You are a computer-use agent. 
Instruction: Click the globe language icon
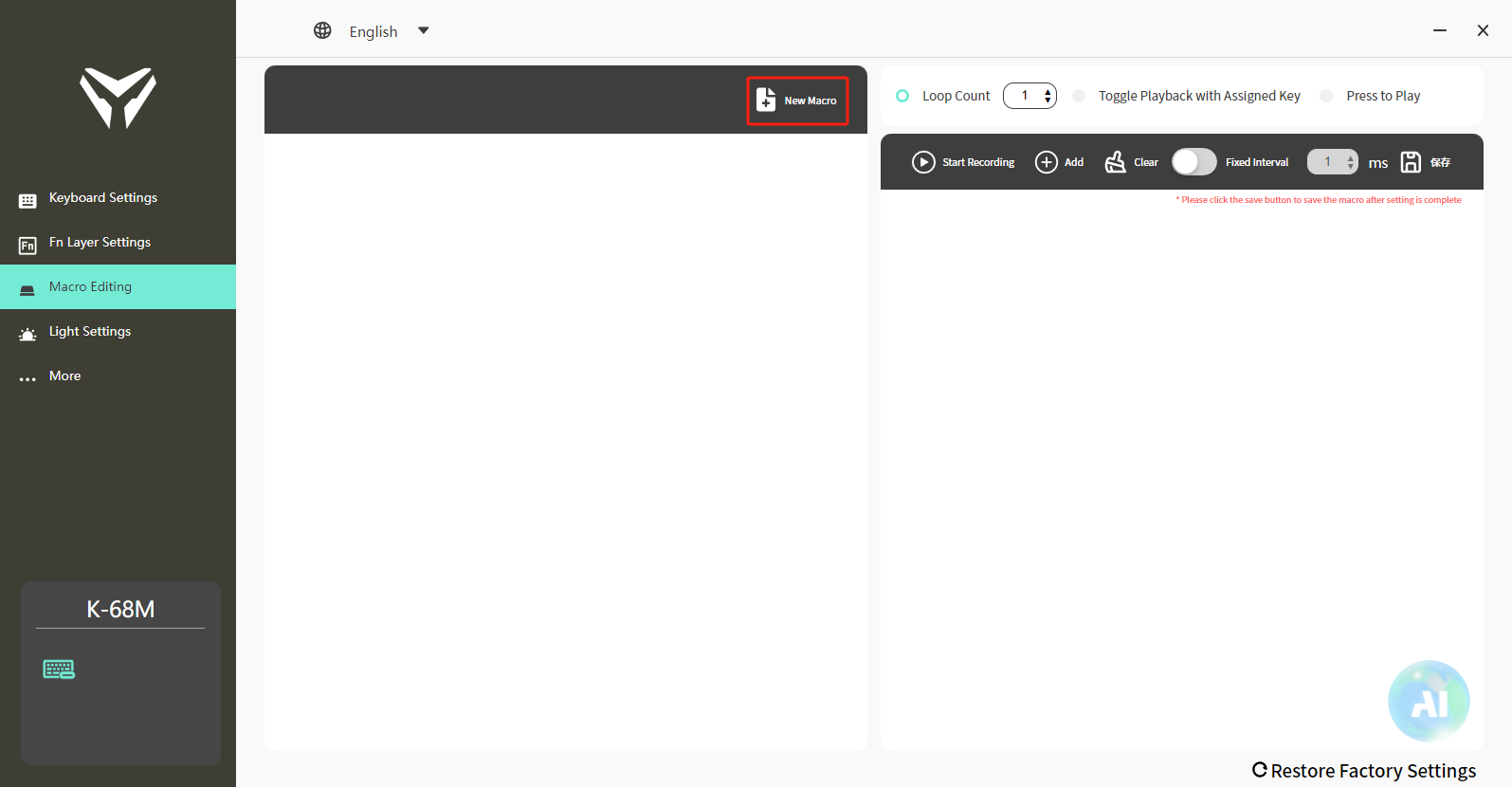(x=322, y=31)
